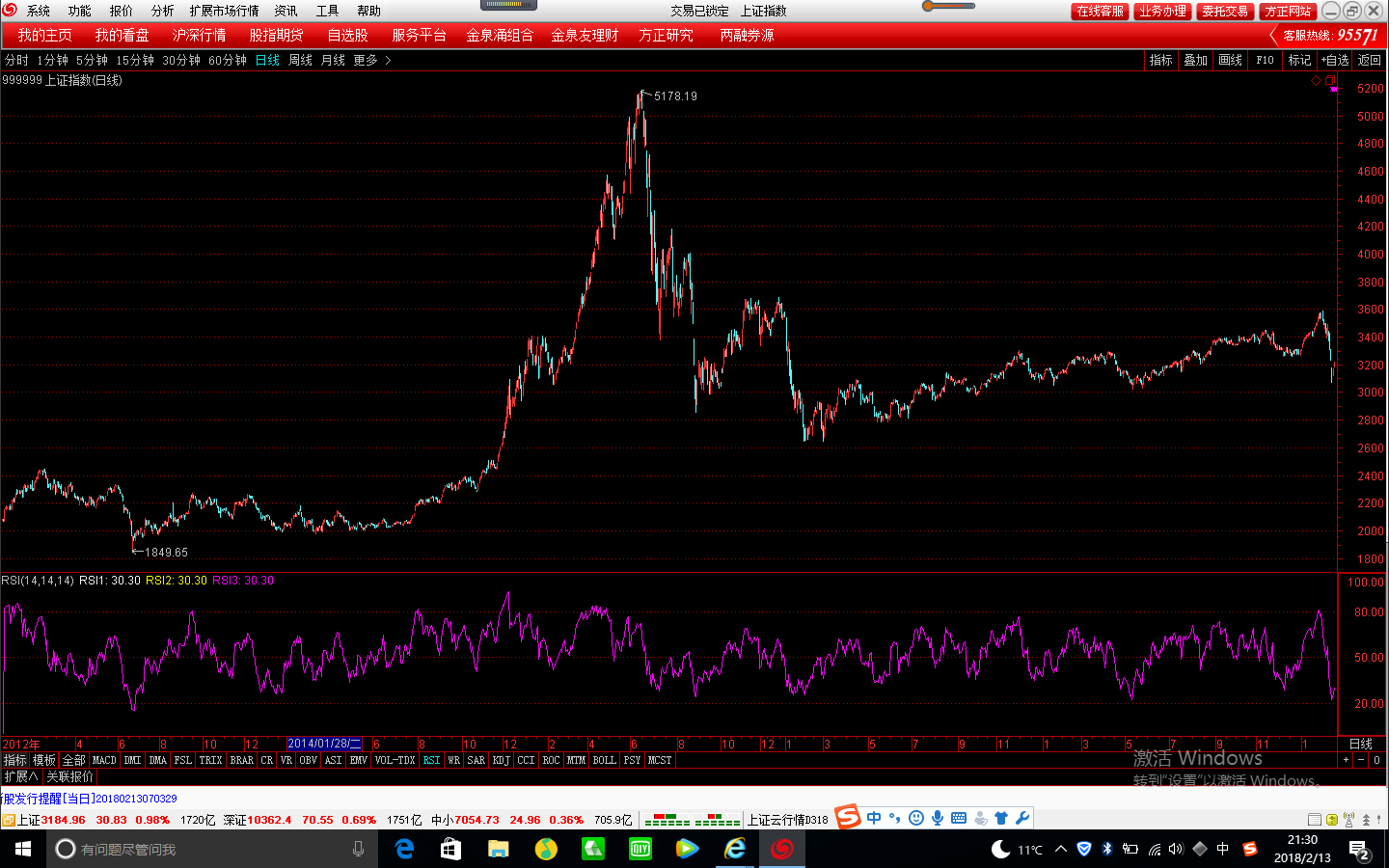The height and width of the screenshot is (868, 1389).
Task: Open 沪深行情 tab
Action: 199,35
